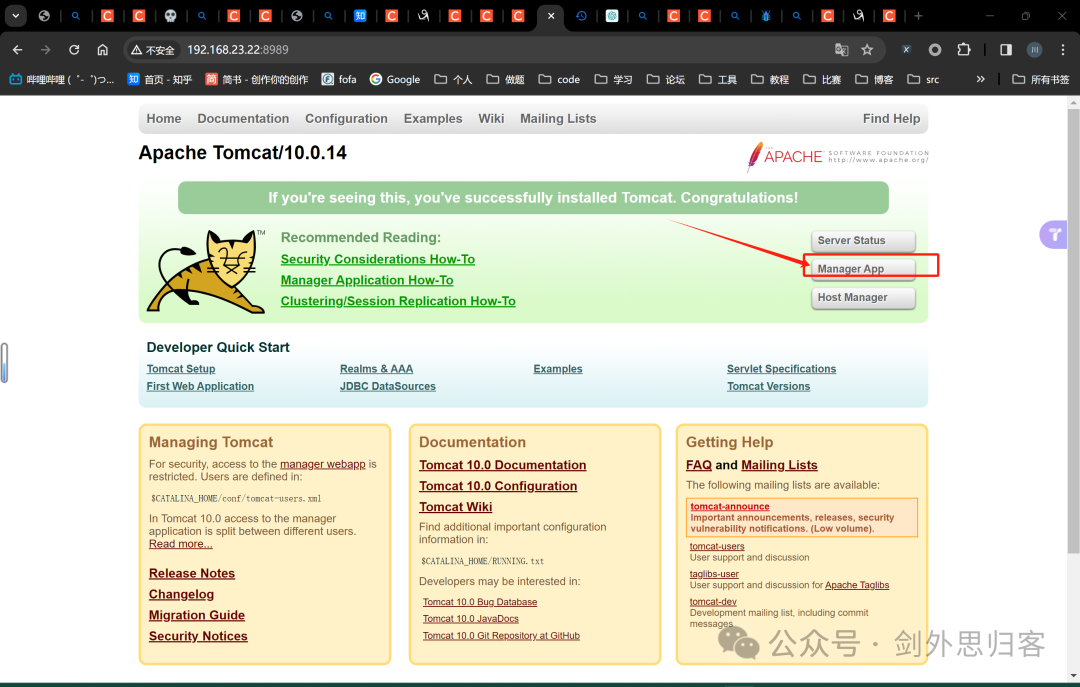Click the vertical page scrollbar thumb
1080x687 pixels.
pos(1072,331)
